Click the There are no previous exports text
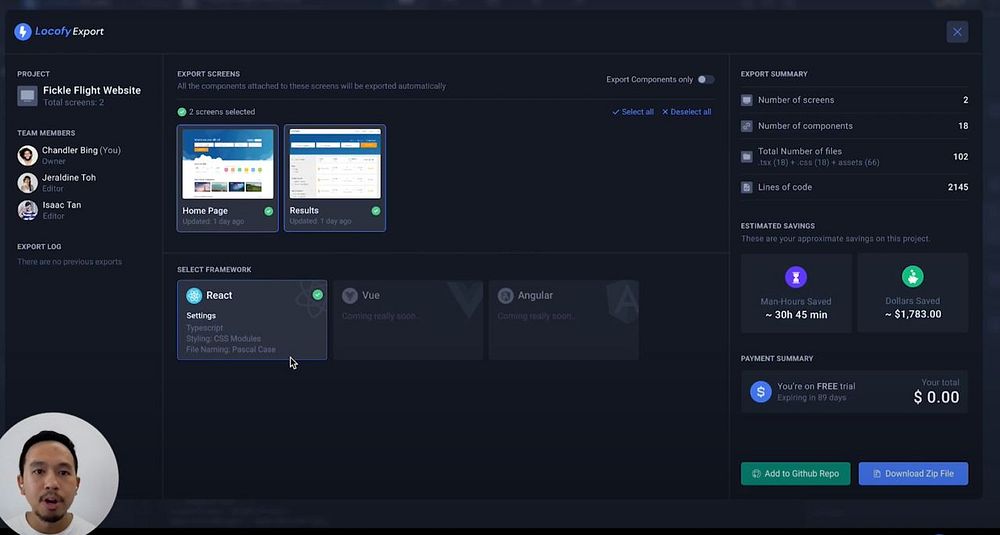 pyautogui.click(x=70, y=262)
